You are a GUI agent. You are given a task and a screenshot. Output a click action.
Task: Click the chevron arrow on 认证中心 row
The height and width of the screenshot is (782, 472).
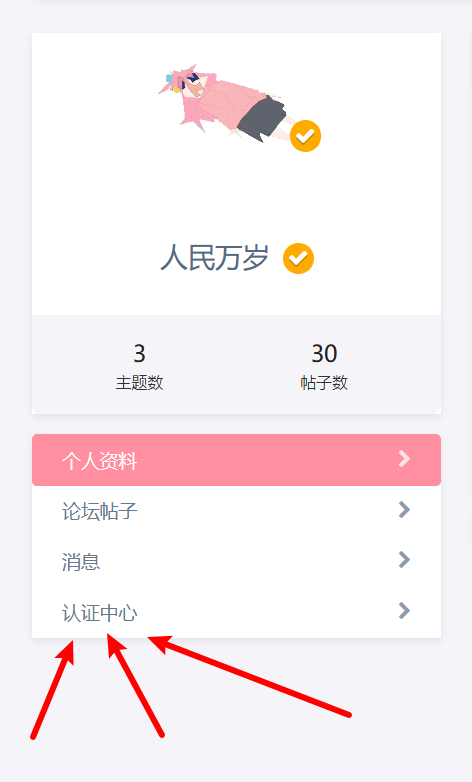405,610
